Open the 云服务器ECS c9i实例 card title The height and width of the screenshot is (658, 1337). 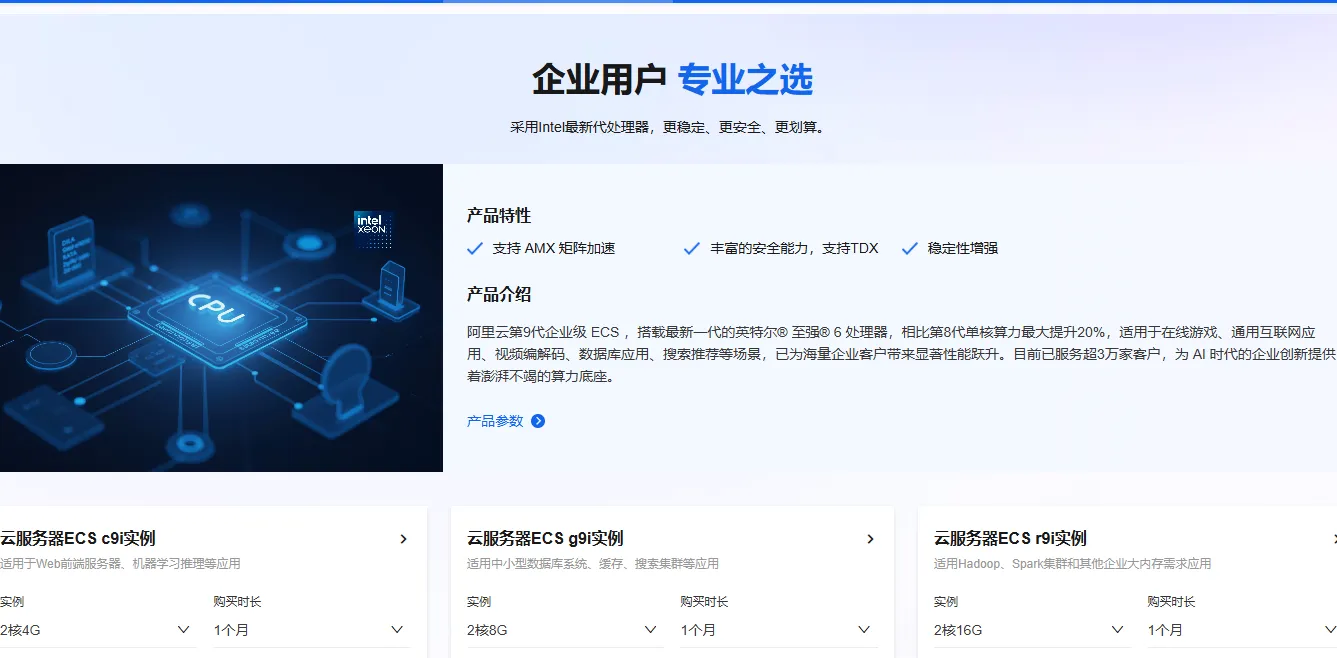78,538
